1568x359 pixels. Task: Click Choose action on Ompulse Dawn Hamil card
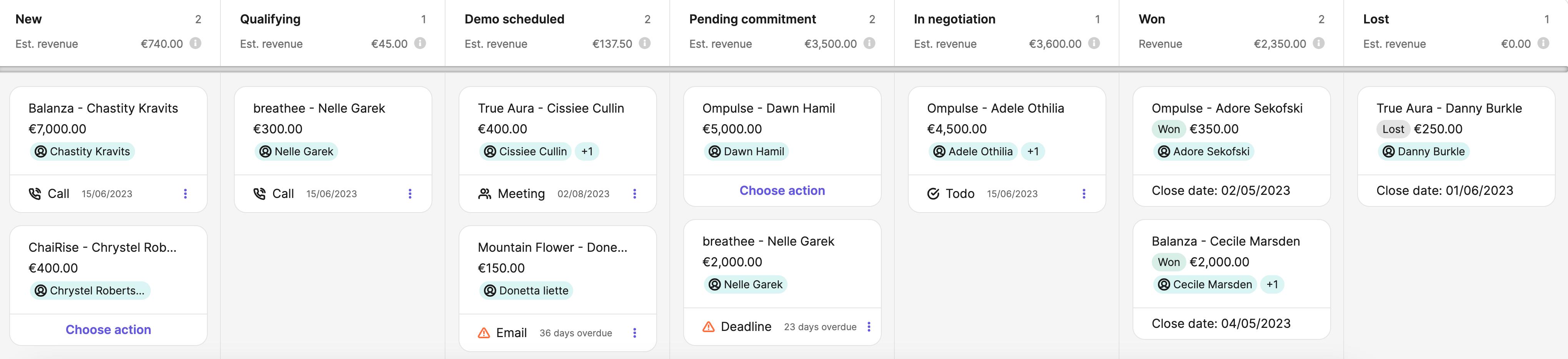coord(782,190)
